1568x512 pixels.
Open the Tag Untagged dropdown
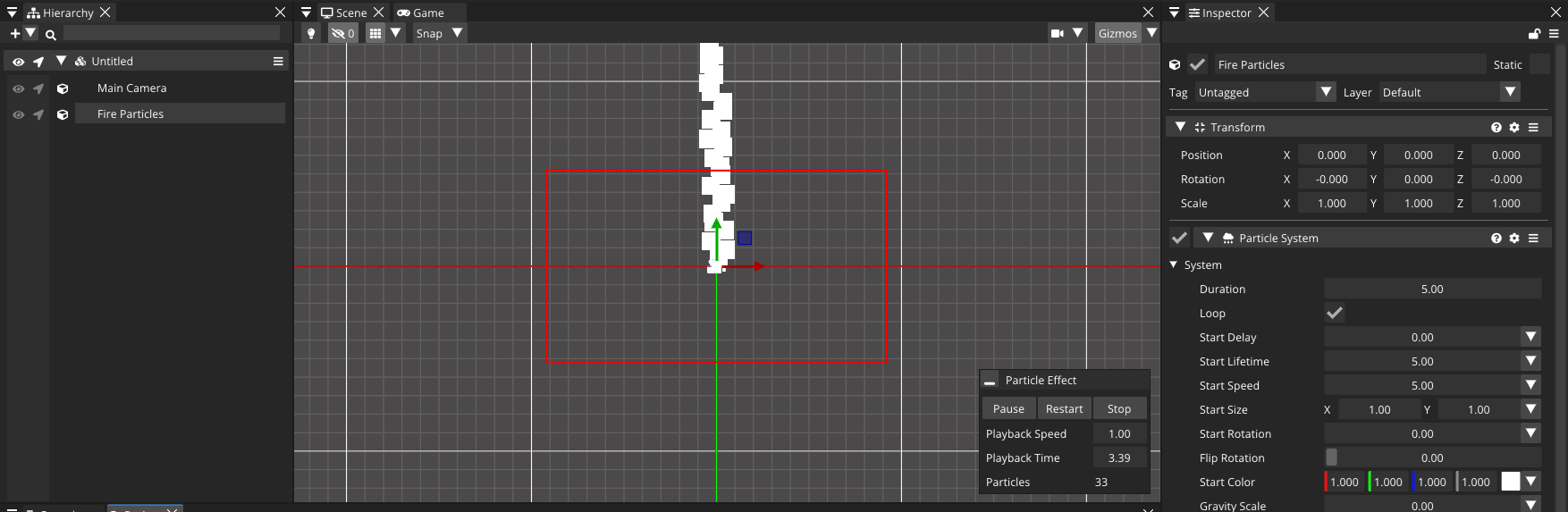[1266, 92]
